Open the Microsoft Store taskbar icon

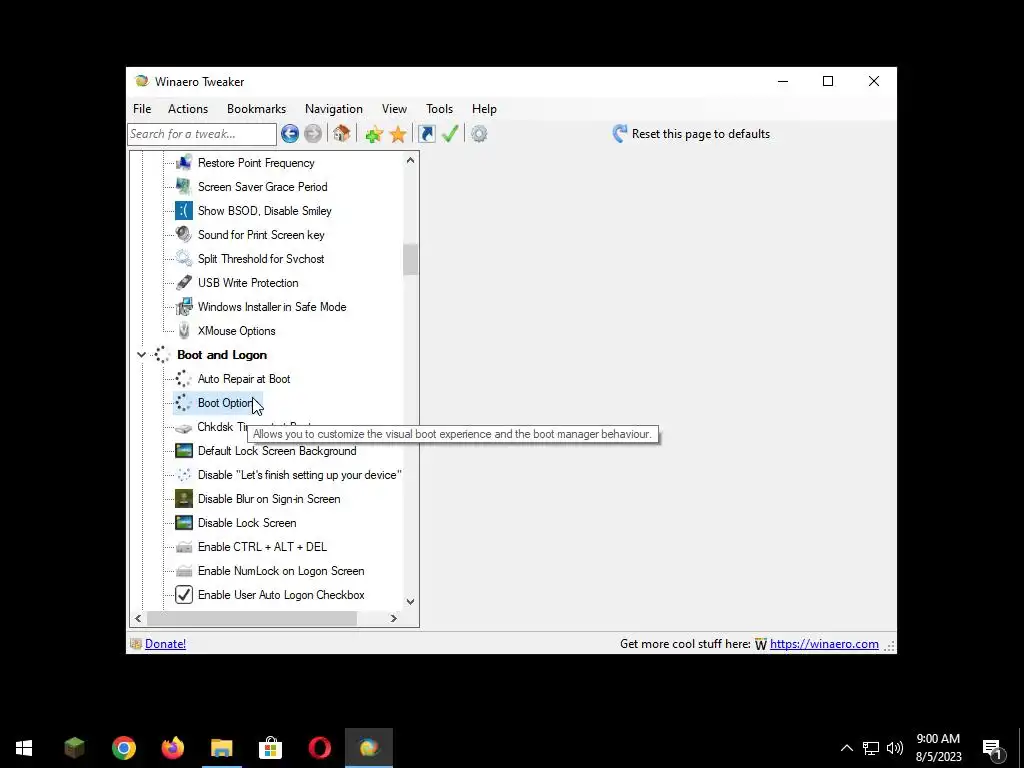coord(270,748)
